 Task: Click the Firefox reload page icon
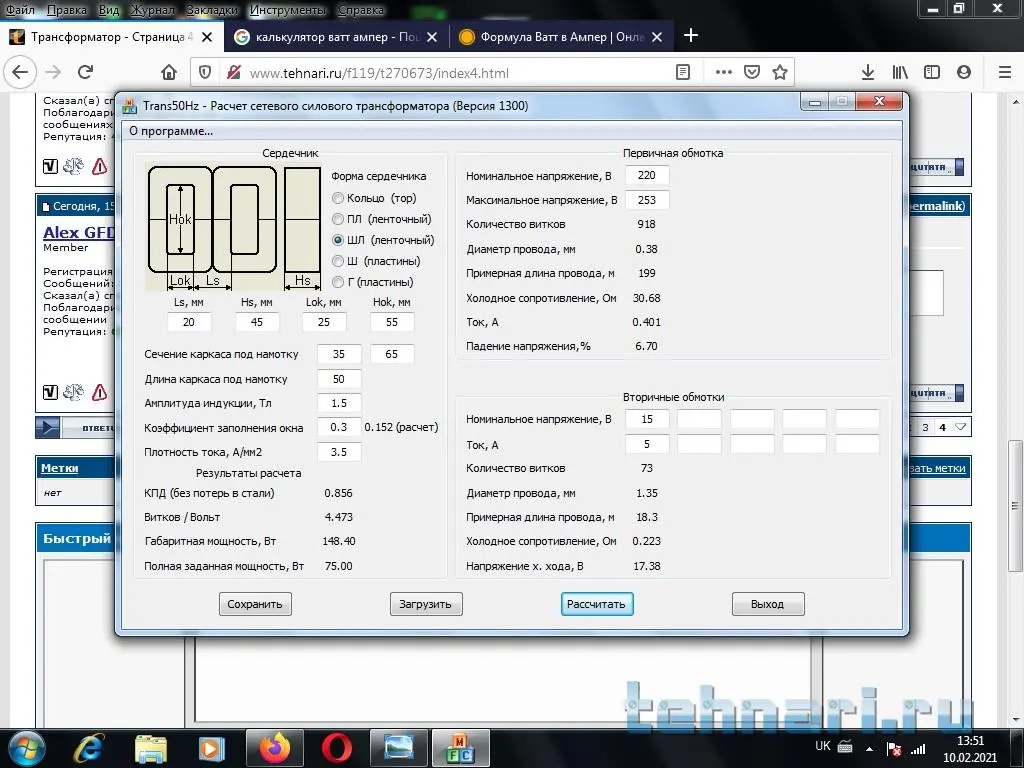(x=86, y=72)
